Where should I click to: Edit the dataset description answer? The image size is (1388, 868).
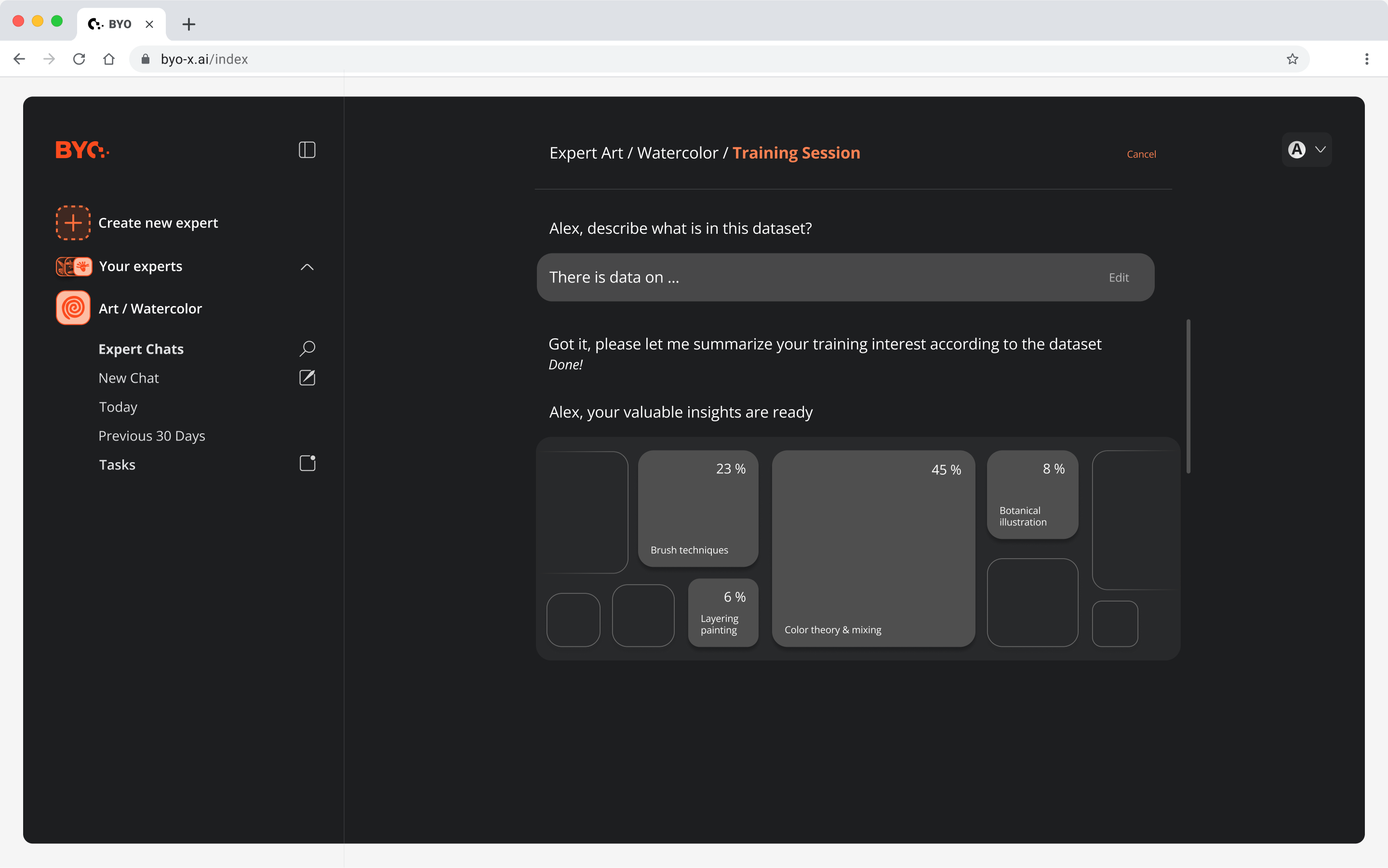tap(1118, 278)
